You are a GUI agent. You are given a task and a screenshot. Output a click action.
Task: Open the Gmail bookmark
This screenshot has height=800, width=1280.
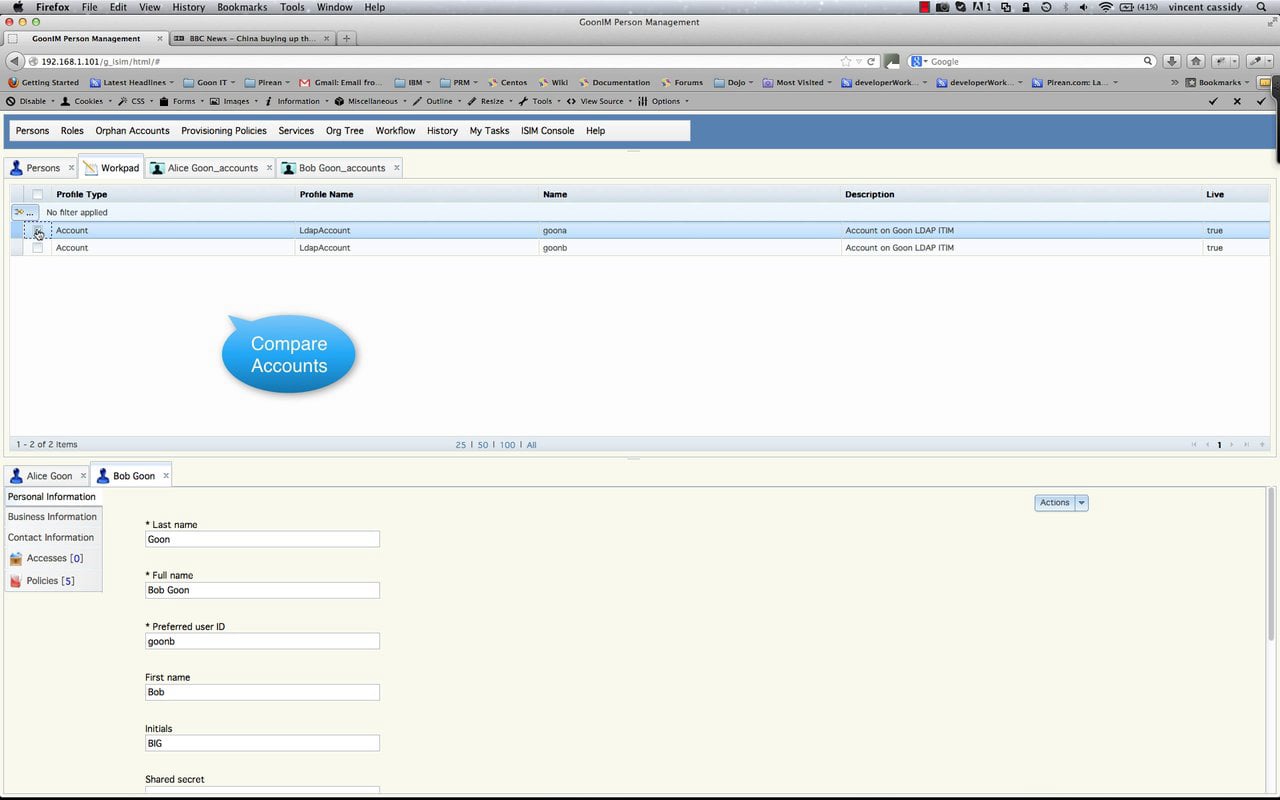tap(341, 82)
